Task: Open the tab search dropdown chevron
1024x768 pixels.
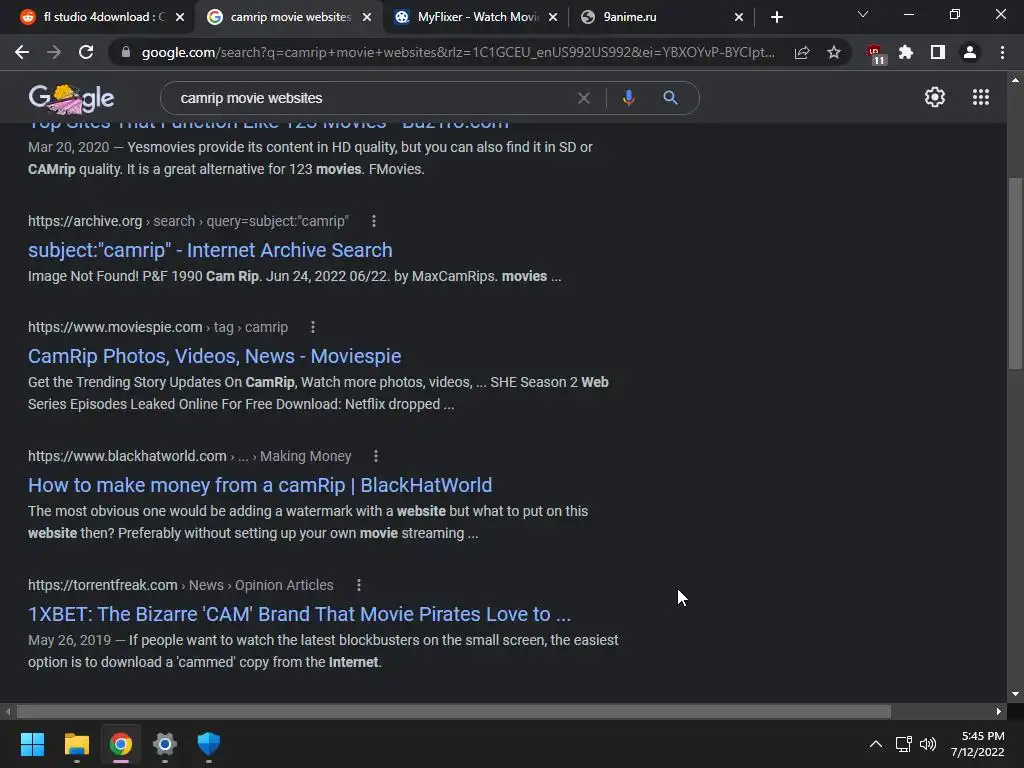Action: [863, 14]
